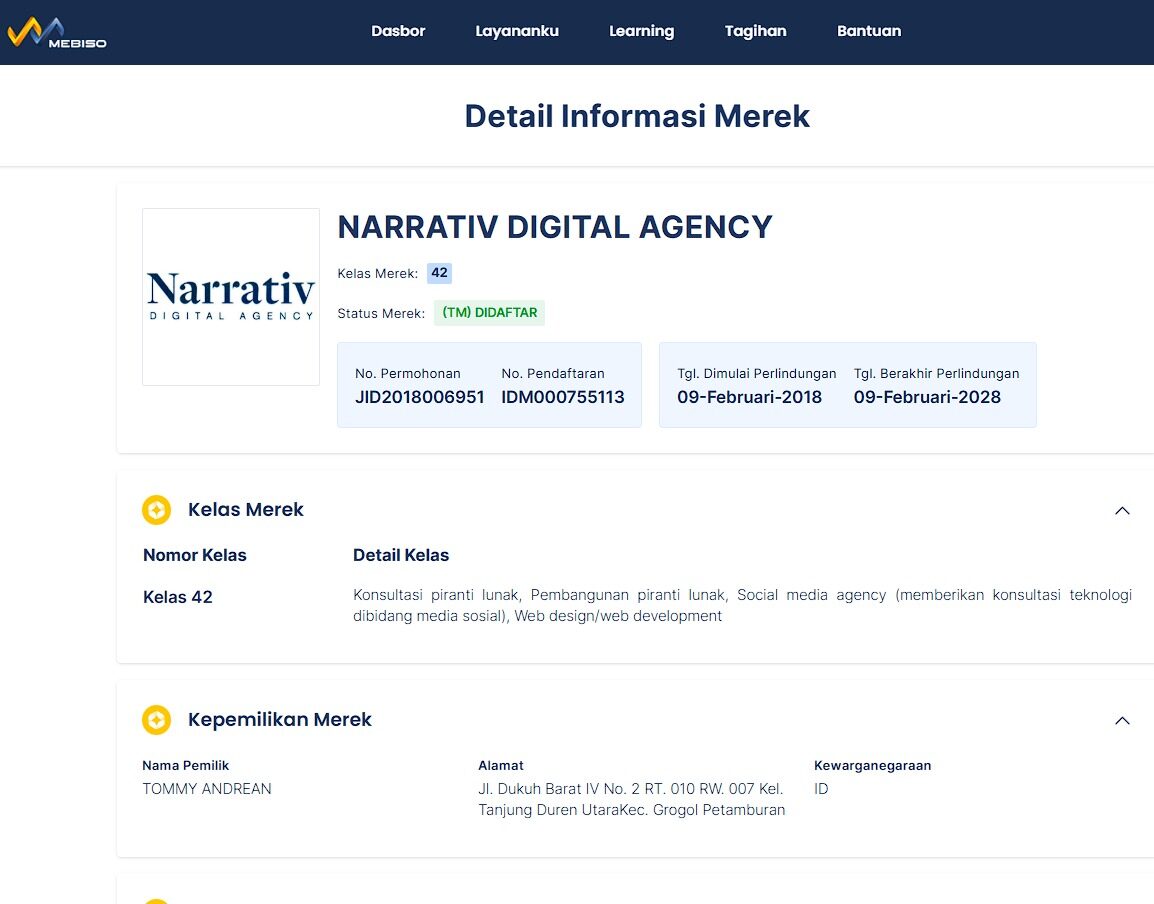Click the yellow Kelas Merek section icon
Screen dimensions: 1154x904
click(156, 509)
